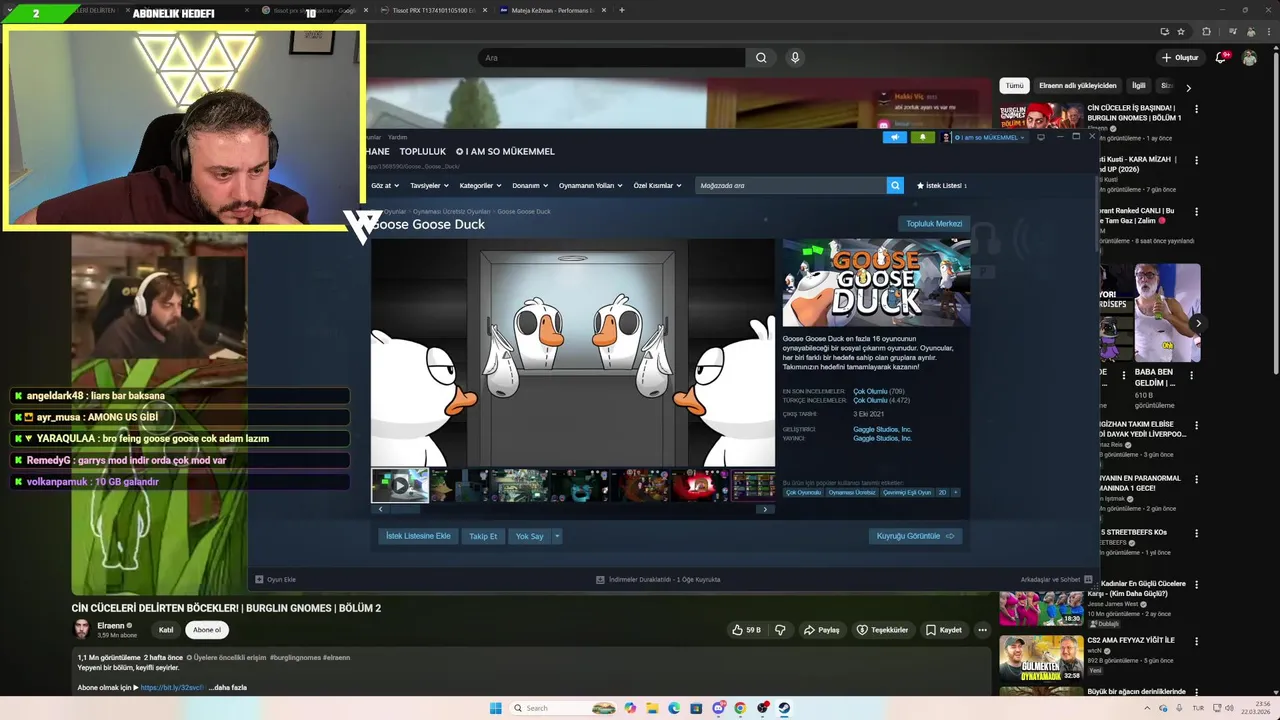
Task: Open Elraenn channel avatar
Action: tap(82, 629)
